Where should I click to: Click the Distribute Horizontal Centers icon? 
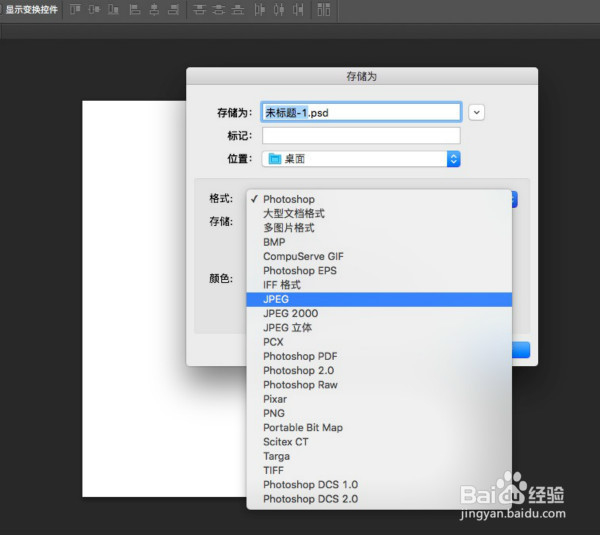coord(279,9)
